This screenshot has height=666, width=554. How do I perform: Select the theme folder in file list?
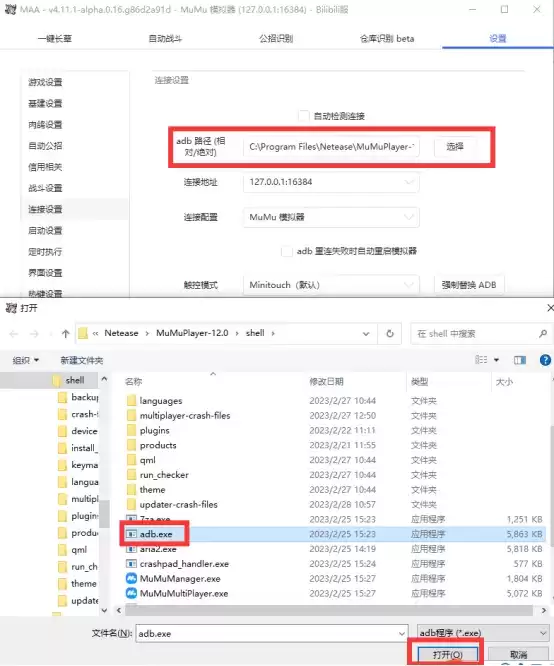pyautogui.click(x=152, y=490)
